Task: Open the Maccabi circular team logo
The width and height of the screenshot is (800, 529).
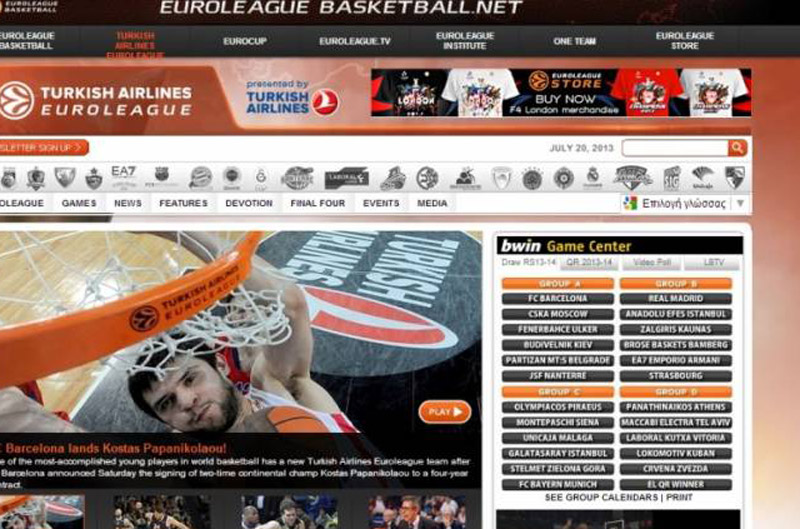Action: click(x=427, y=178)
